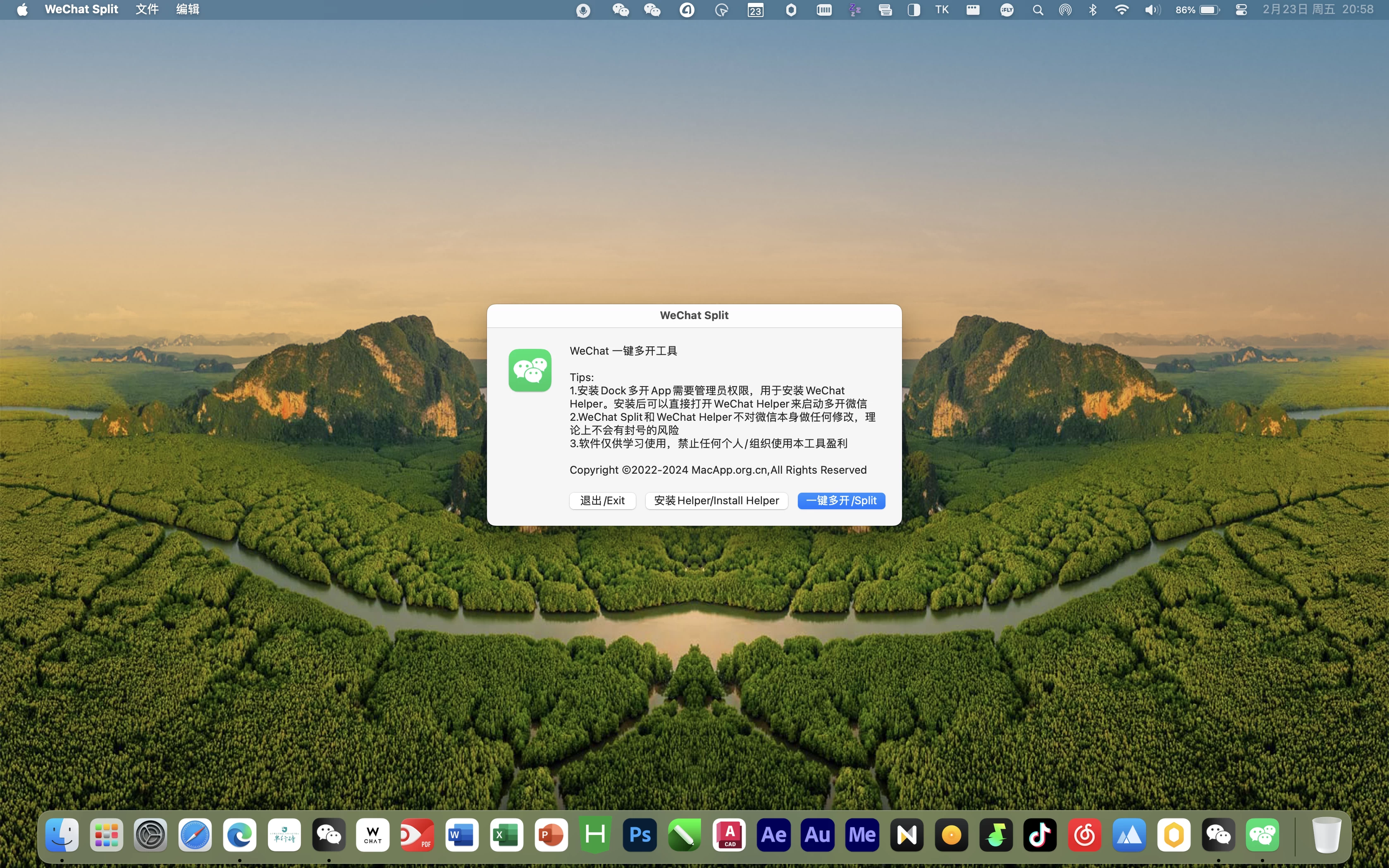This screenshot has height=868, width=1389.
Task: Open the green pen app in Dock
Action: (x=684, y=835)
